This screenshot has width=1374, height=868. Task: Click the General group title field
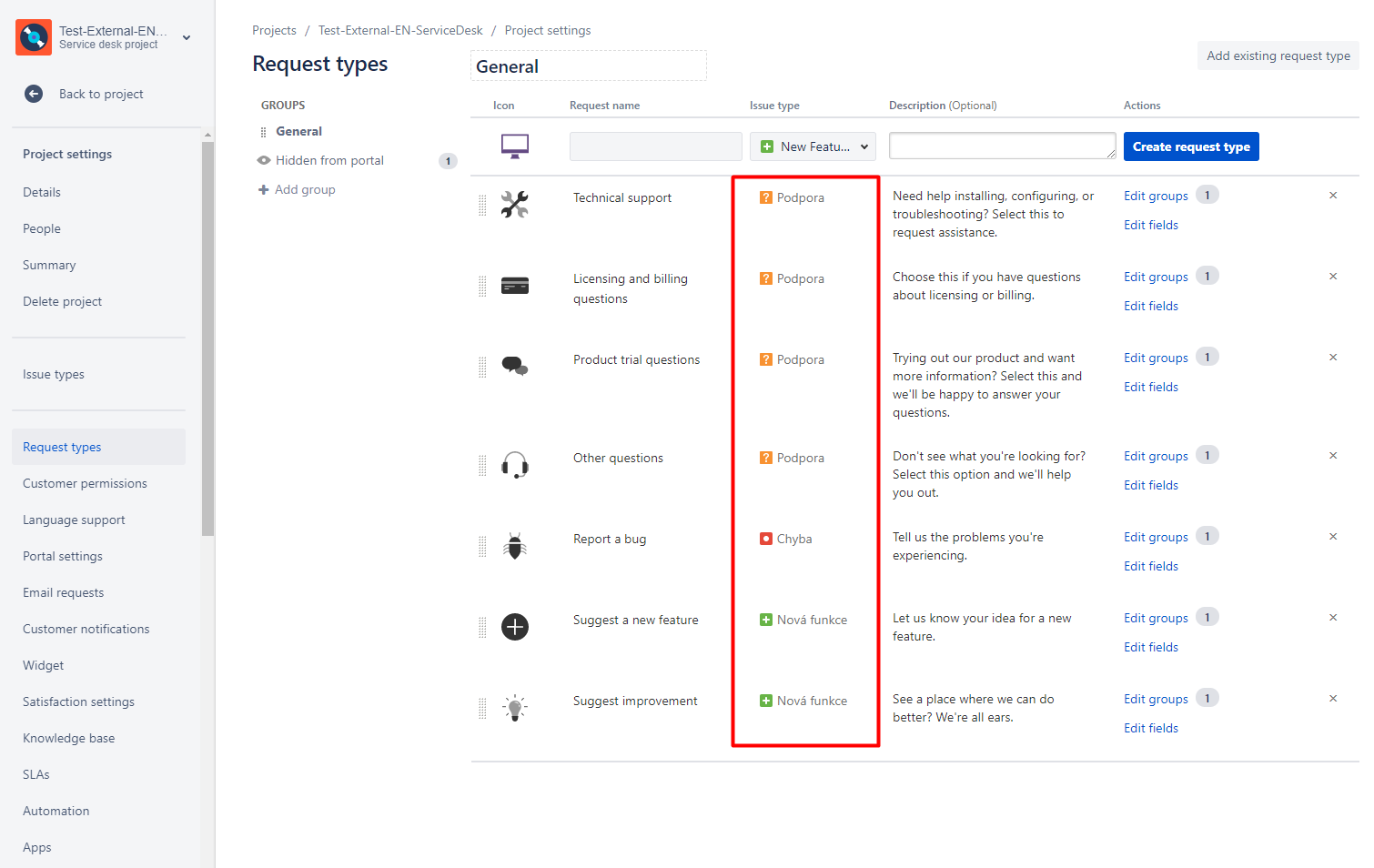tap(589, 66)
